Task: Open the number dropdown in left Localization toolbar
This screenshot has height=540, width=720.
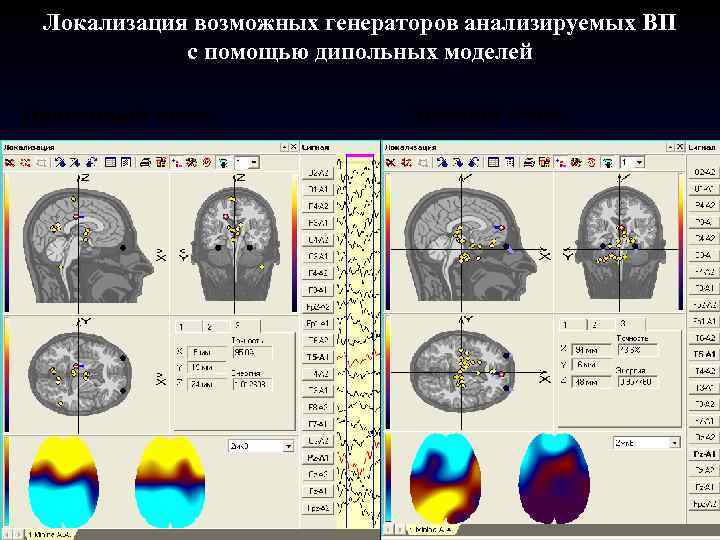Action: (x=254, y=163)
